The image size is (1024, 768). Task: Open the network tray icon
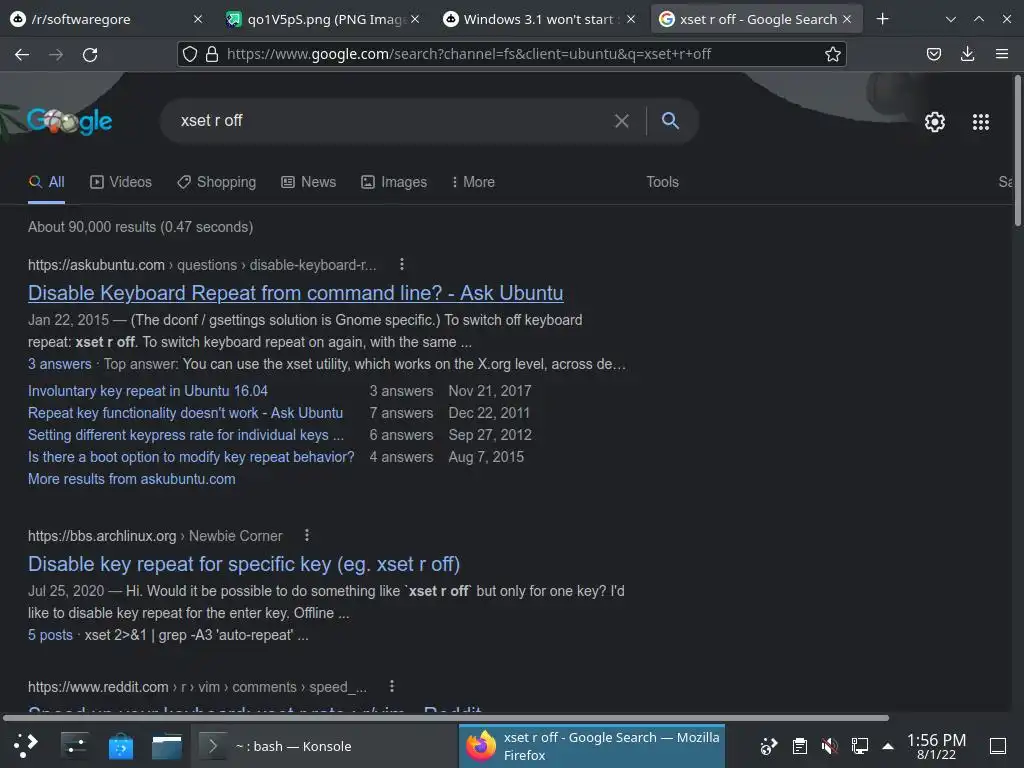coord(859,746)
